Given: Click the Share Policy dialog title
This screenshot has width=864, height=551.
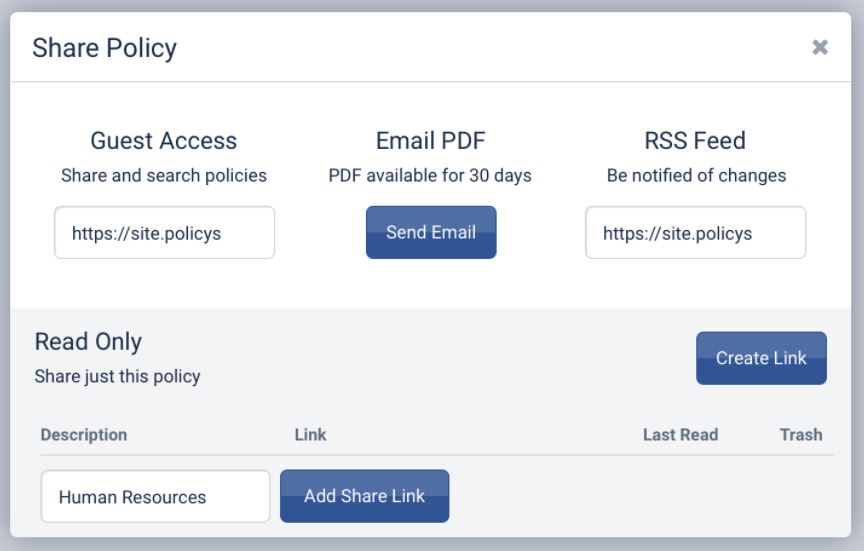Looking at the screenshot, I should pos(104,47).
